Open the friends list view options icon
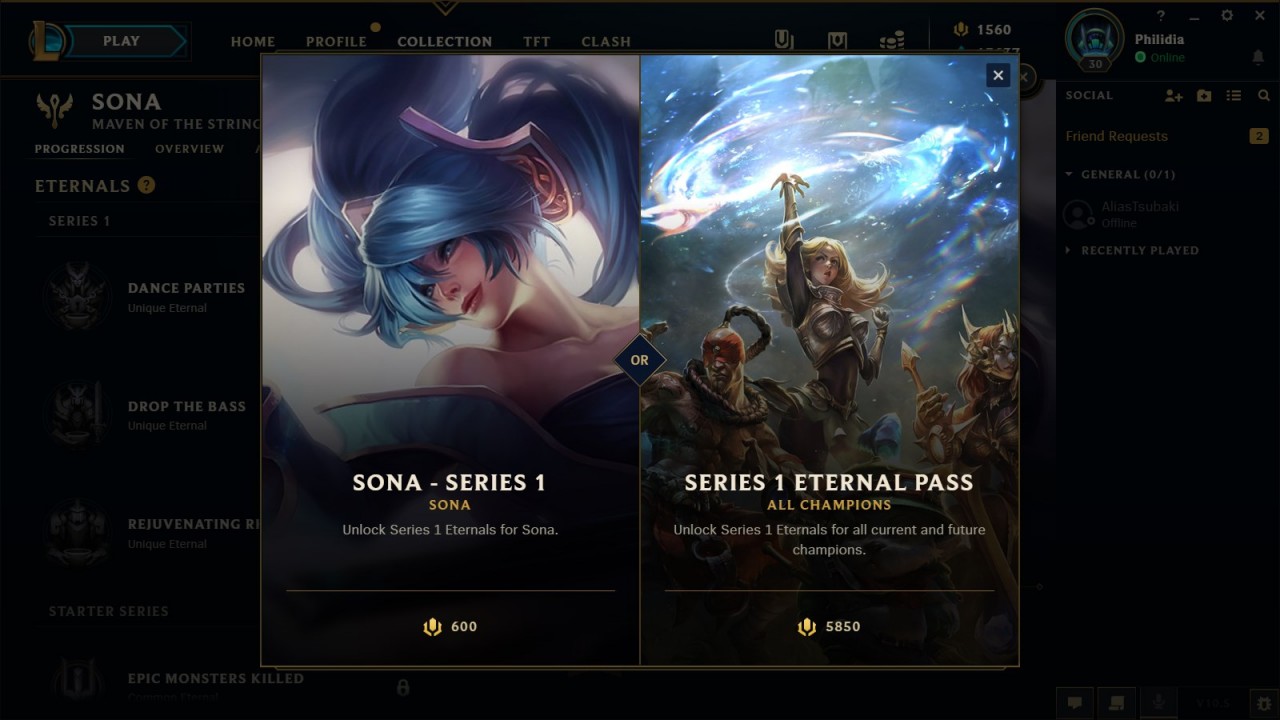The height and width of the screenshot is (720, 1280). pos(1234,96)
